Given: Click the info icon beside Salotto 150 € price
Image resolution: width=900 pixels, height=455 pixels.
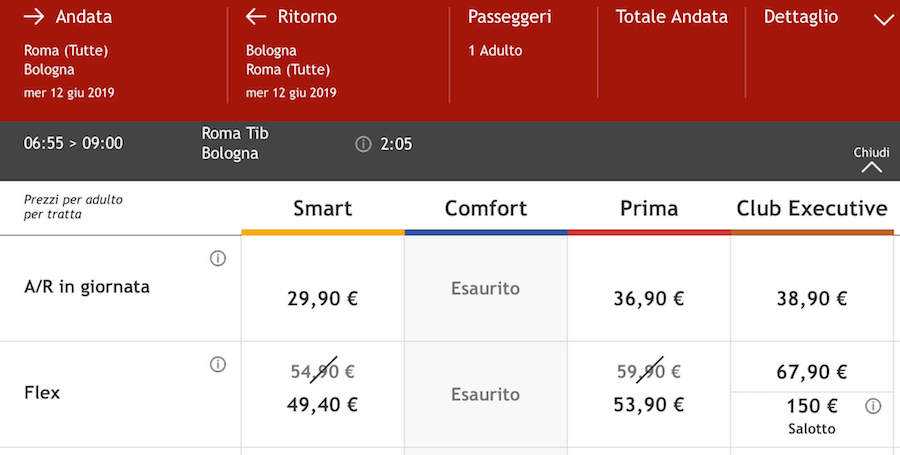Looking at the screenshot, I should pyautogui.click(x=873, y=406).
